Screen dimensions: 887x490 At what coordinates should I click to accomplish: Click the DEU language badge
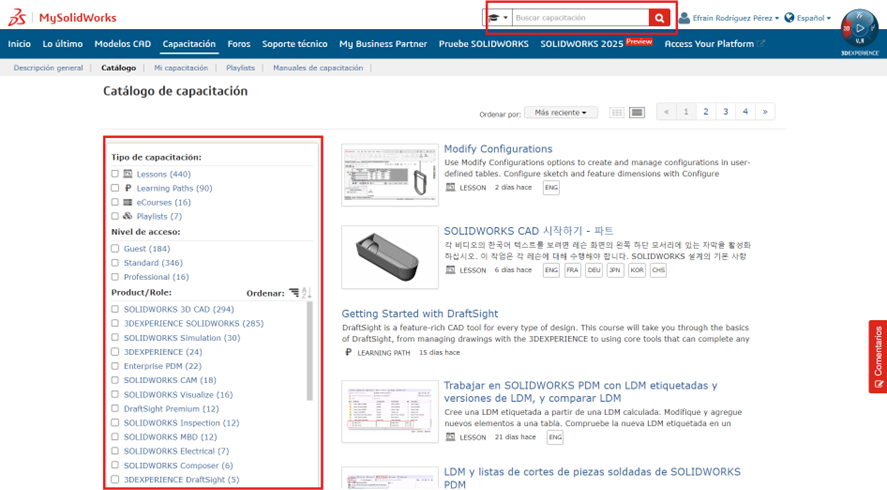pyautogui.click(x=594, y=270)
